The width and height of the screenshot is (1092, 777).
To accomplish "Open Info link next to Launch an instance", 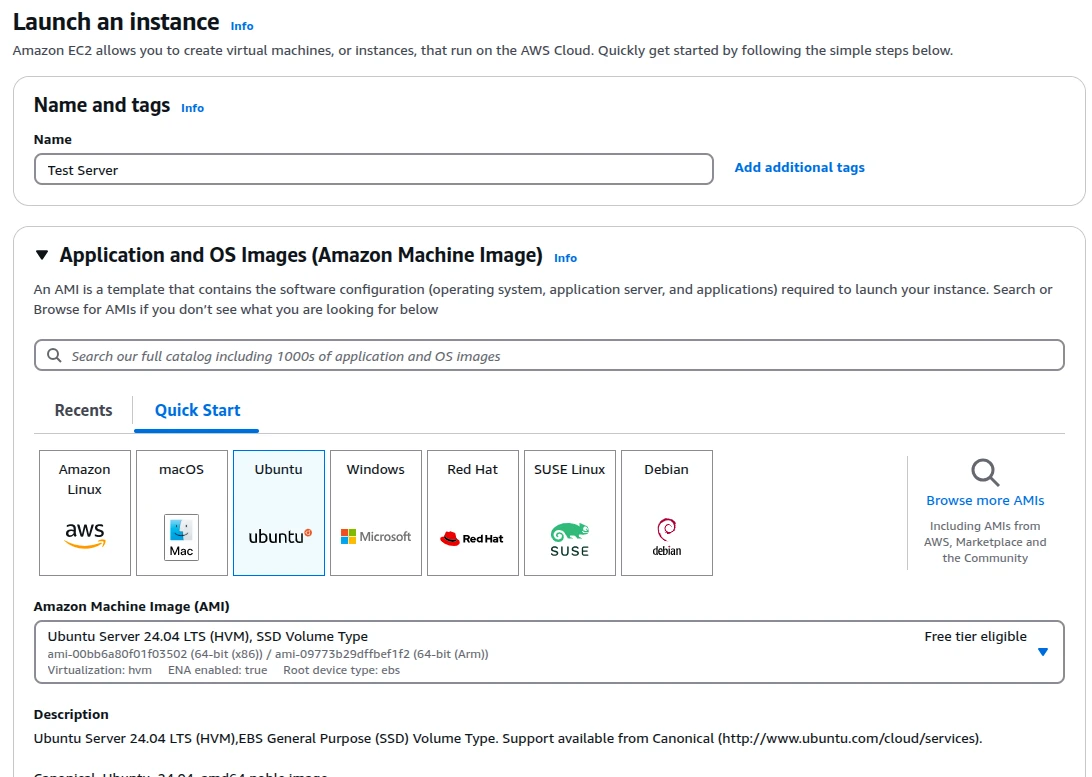I will [x=242, y=26].
